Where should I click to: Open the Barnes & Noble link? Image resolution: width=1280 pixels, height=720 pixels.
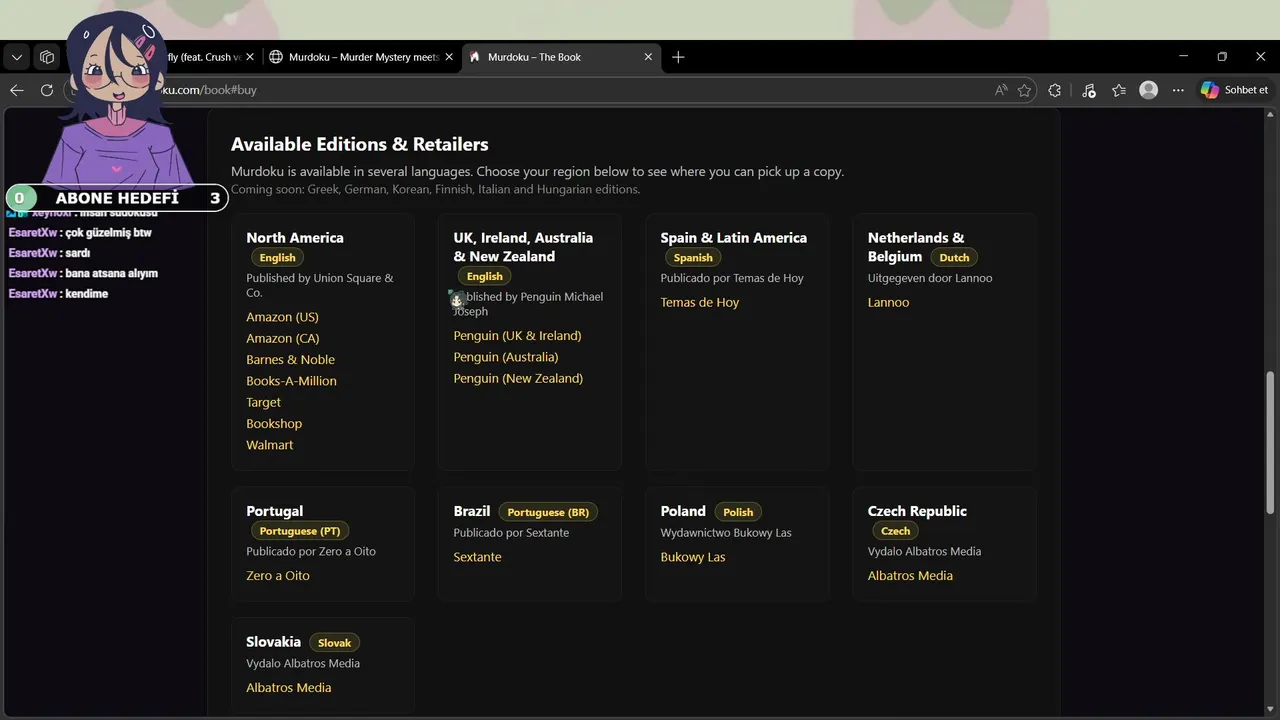click(290, 360)
